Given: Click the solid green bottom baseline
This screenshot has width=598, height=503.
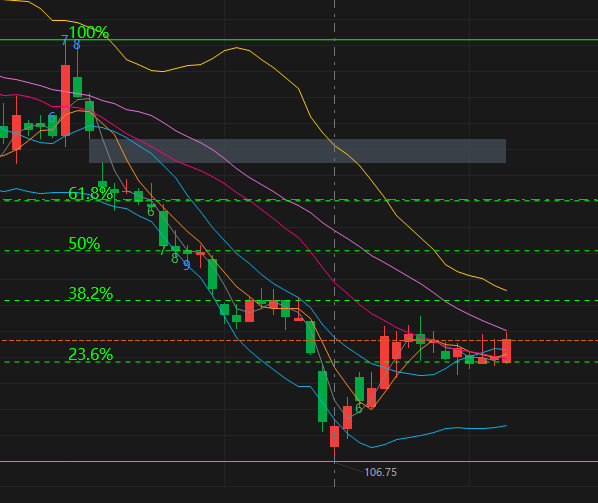Looking at the screenshot, I should [x=299, y=461].
